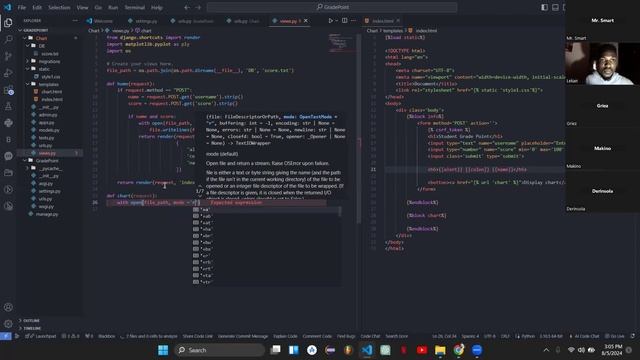
Task: Open the Explorer view in activity bar
Action: (8, 23)
